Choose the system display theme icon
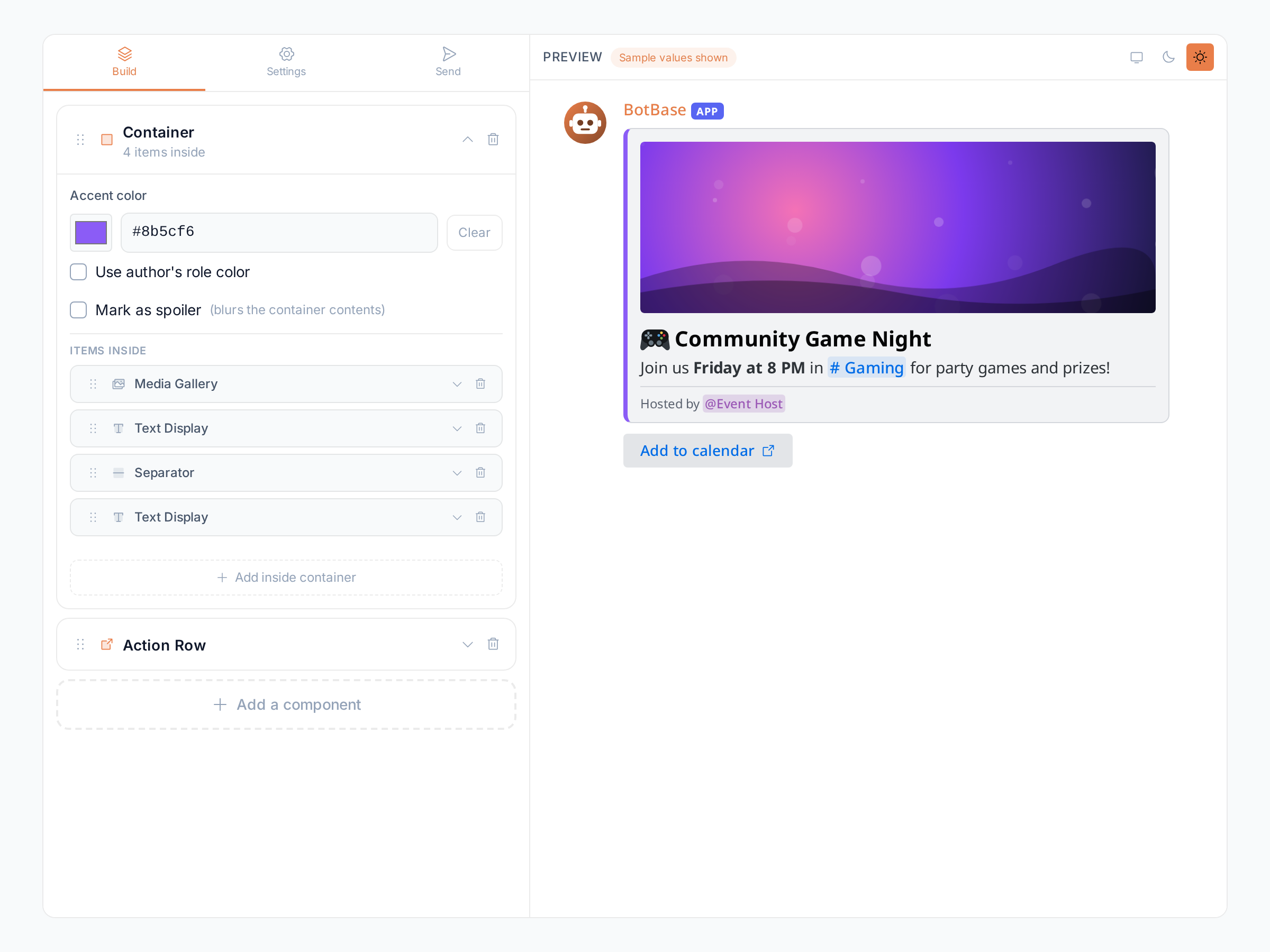 click(1136, 57)
